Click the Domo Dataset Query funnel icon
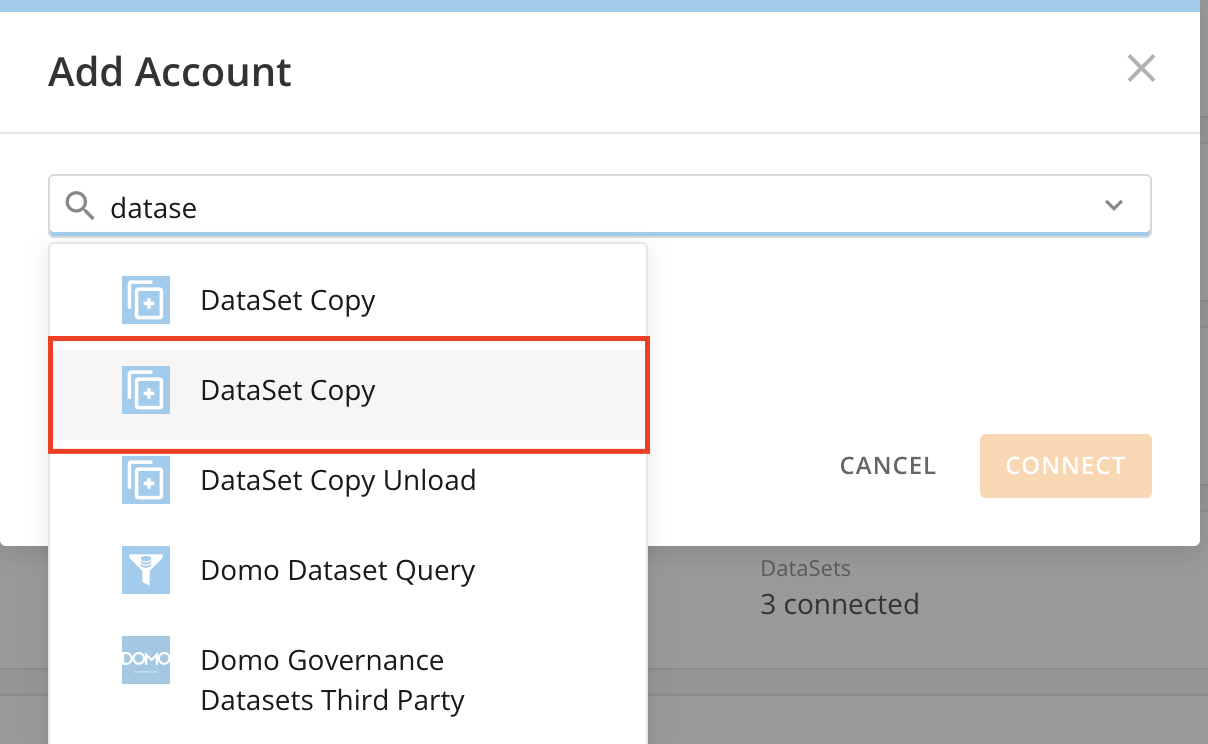Viewport: 1208px width, 744px height. pos(146,570)
